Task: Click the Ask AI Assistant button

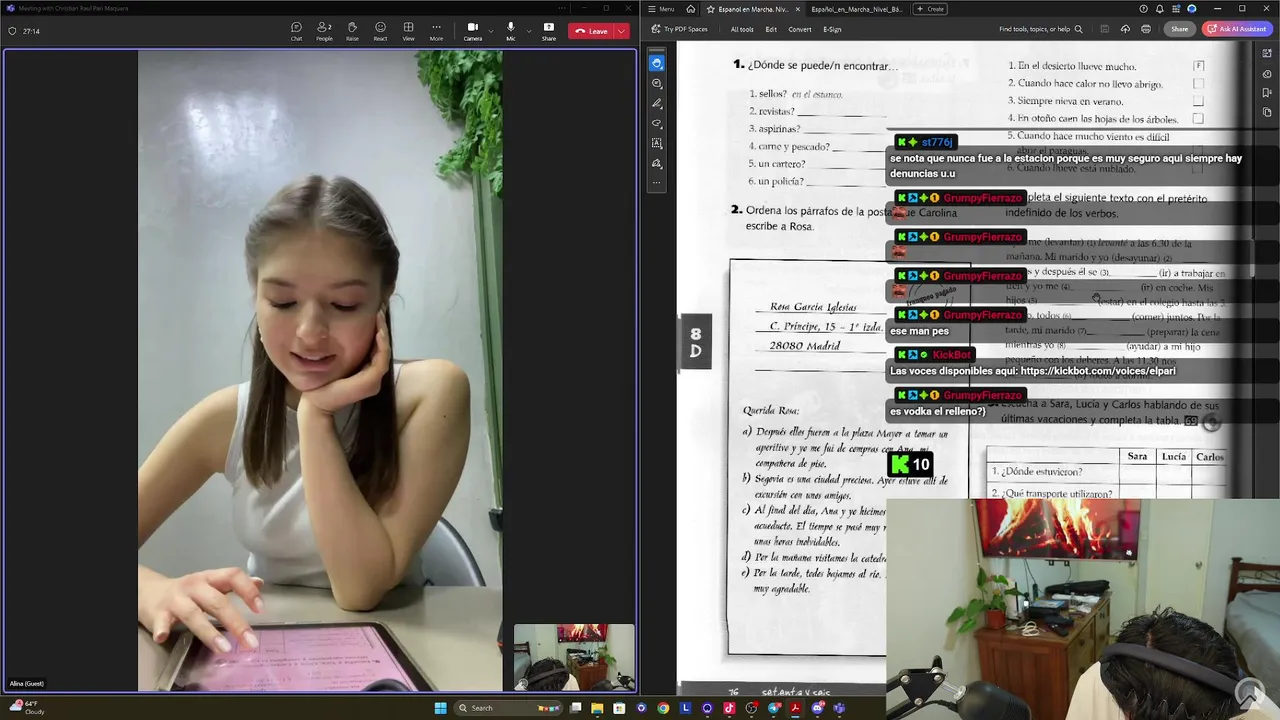Action: pyautogui.click(x=1237, y=29)
